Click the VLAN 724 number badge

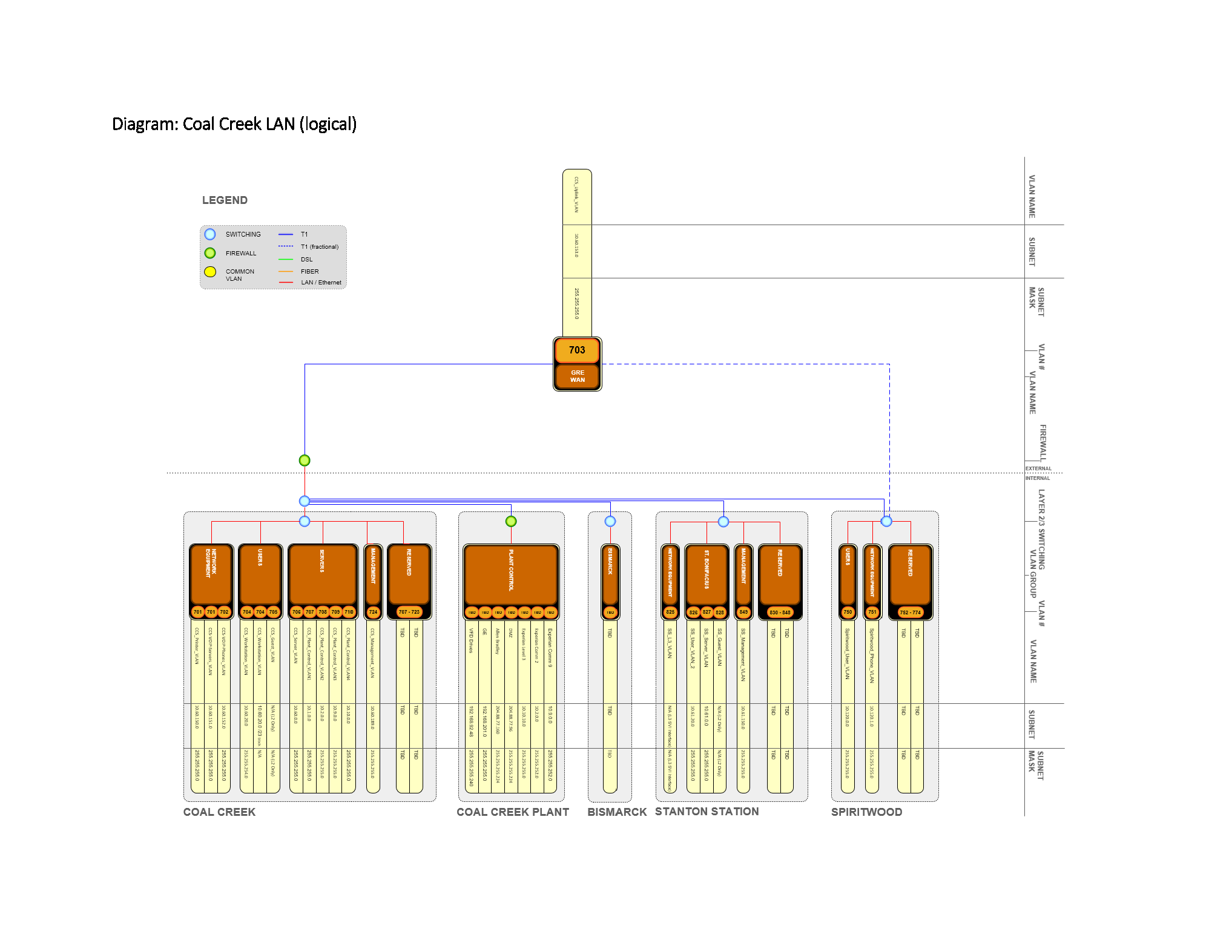point(373,612)
